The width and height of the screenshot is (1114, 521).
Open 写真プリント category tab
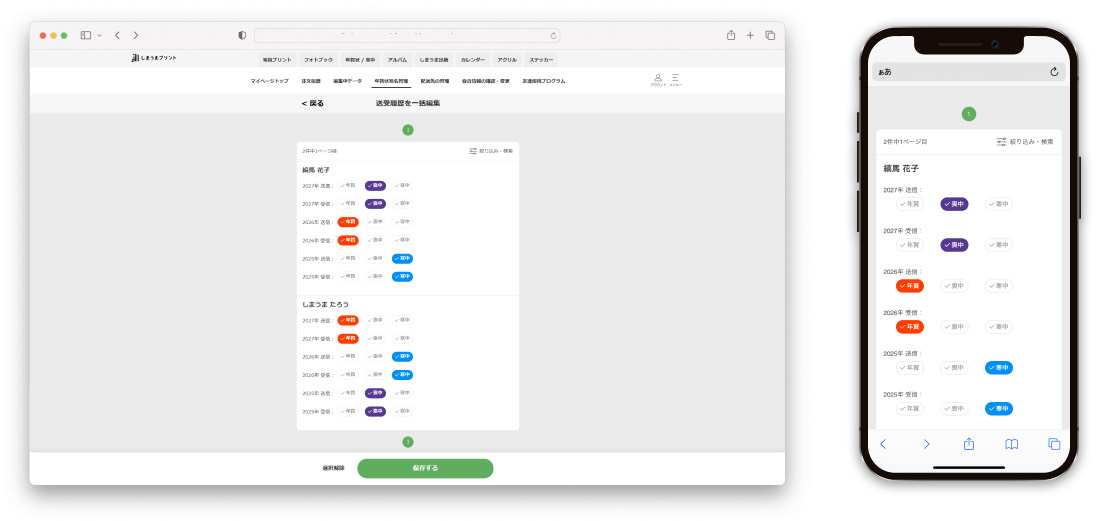[x=276, y=60]
